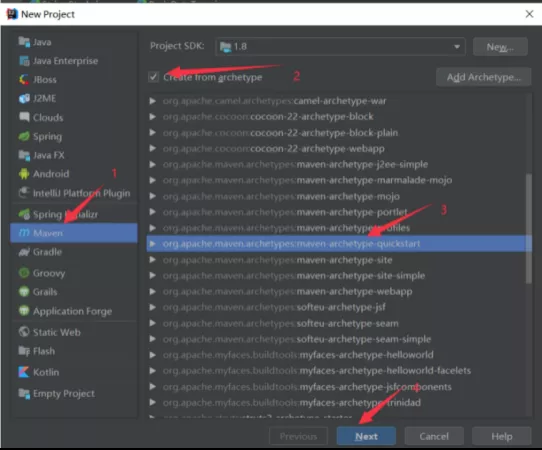
Task: Click the Cancel button
Action: (434, 436)
